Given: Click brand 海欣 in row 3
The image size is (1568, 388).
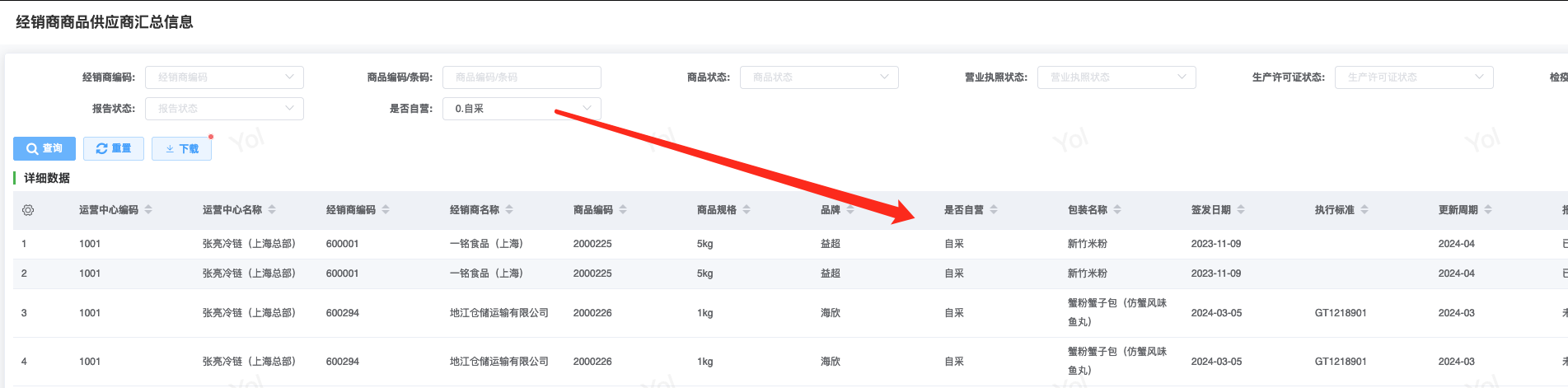Looking at the screenshot, I should [x=831, y=313].
